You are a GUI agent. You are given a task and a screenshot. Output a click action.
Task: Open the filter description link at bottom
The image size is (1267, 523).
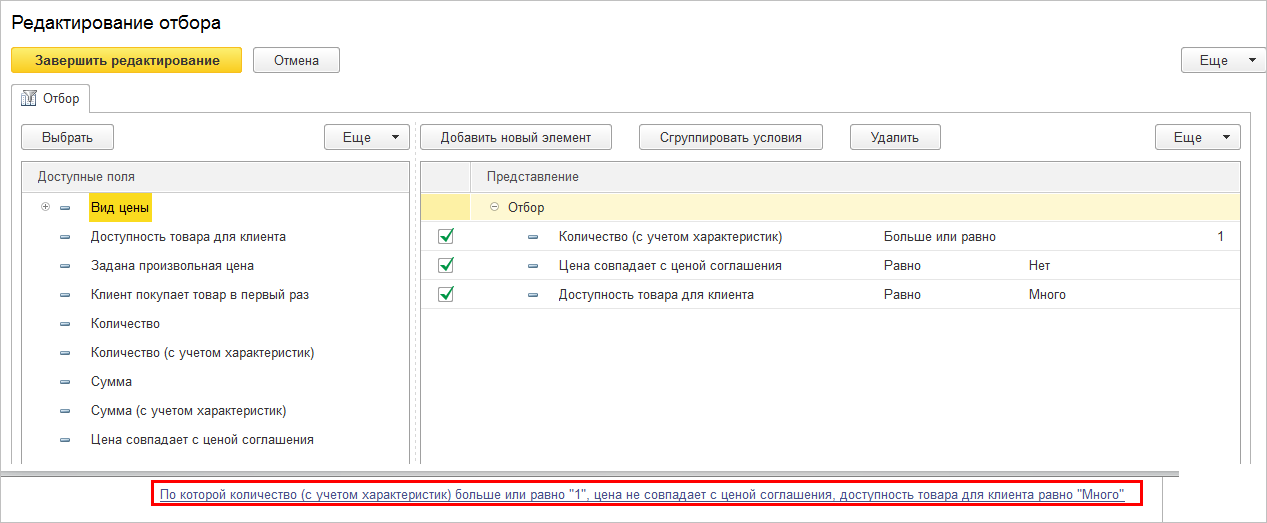(643, 494)
